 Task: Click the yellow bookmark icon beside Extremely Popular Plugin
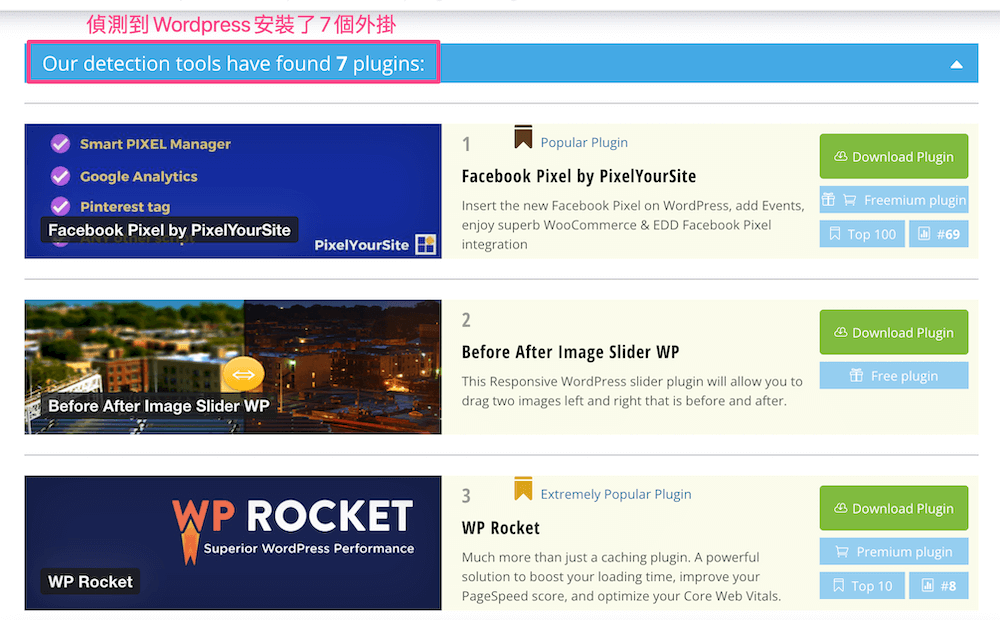(x=523, y=489)
